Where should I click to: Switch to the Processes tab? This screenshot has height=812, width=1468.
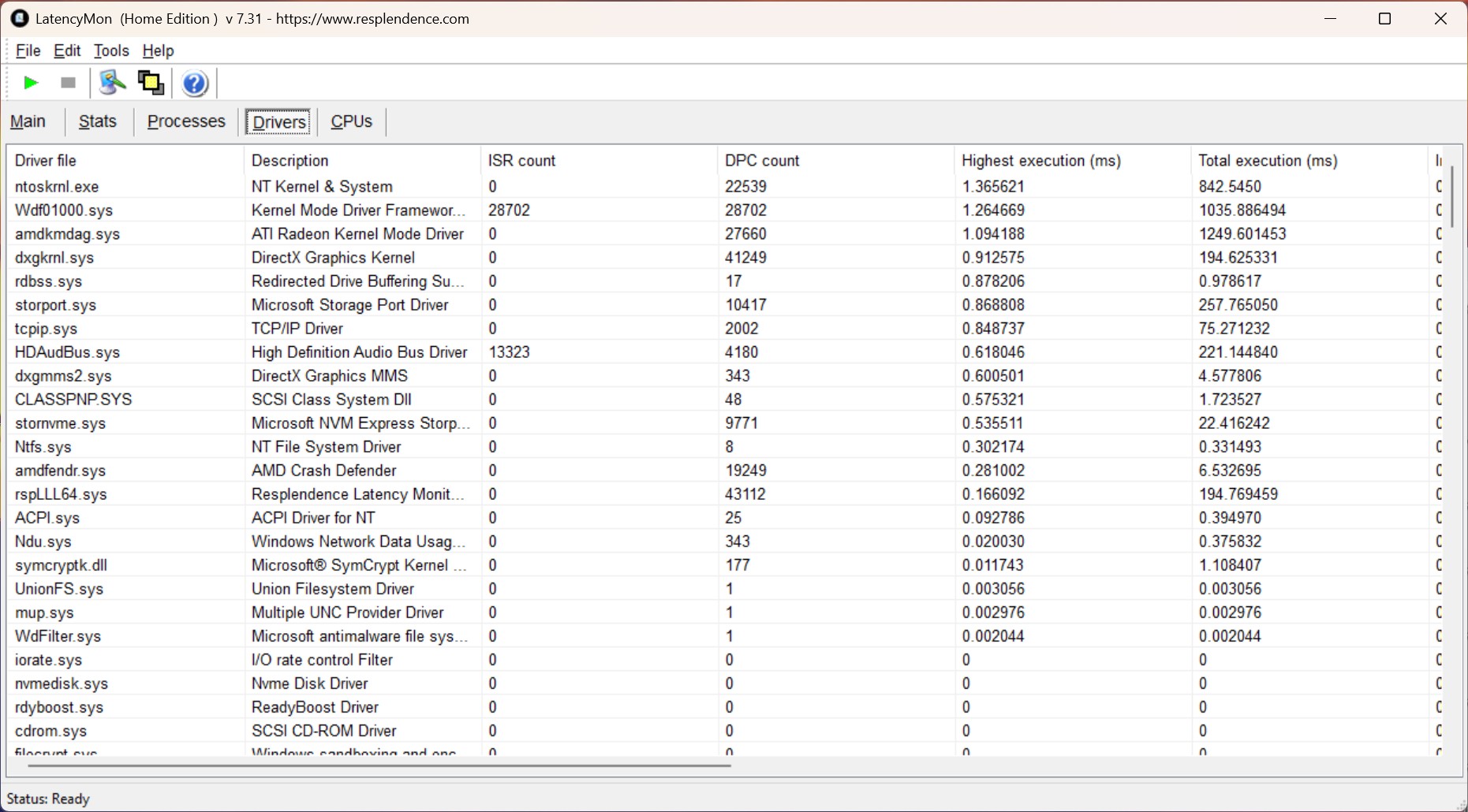(x=186, y=121)
